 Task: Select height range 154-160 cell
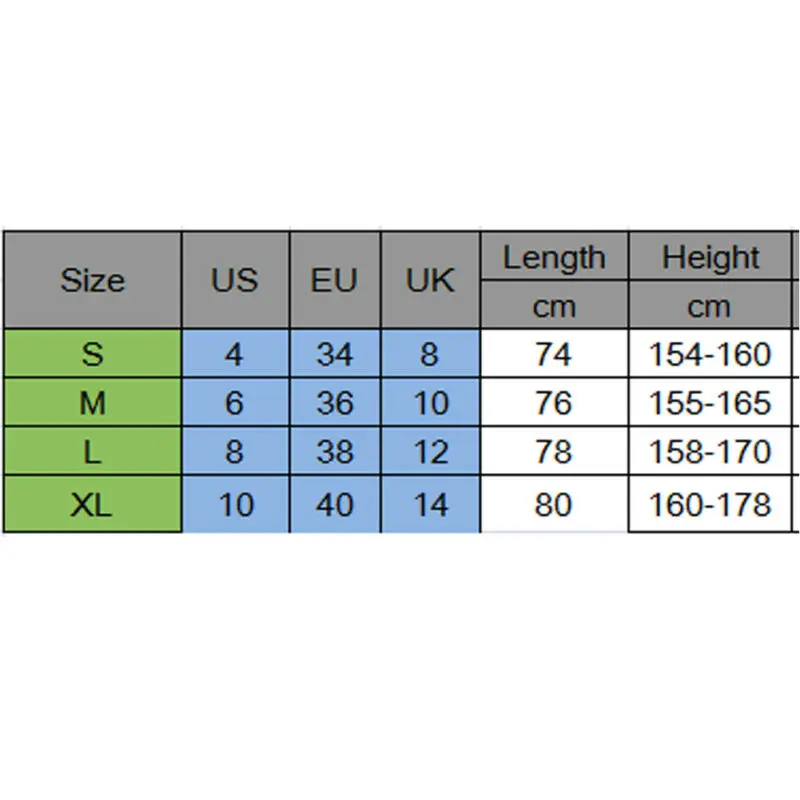711,354
